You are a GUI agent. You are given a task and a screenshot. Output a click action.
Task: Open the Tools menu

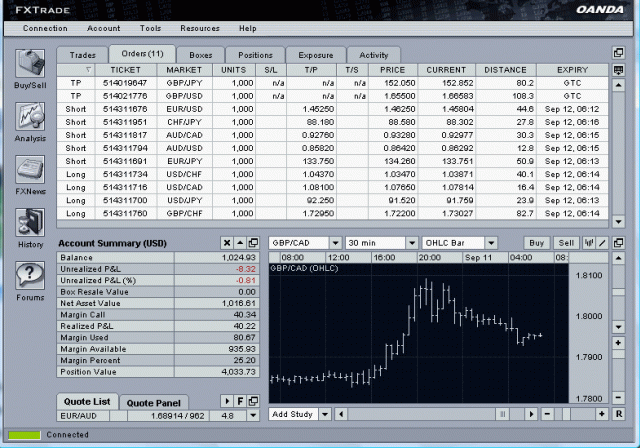click(151, 29)
